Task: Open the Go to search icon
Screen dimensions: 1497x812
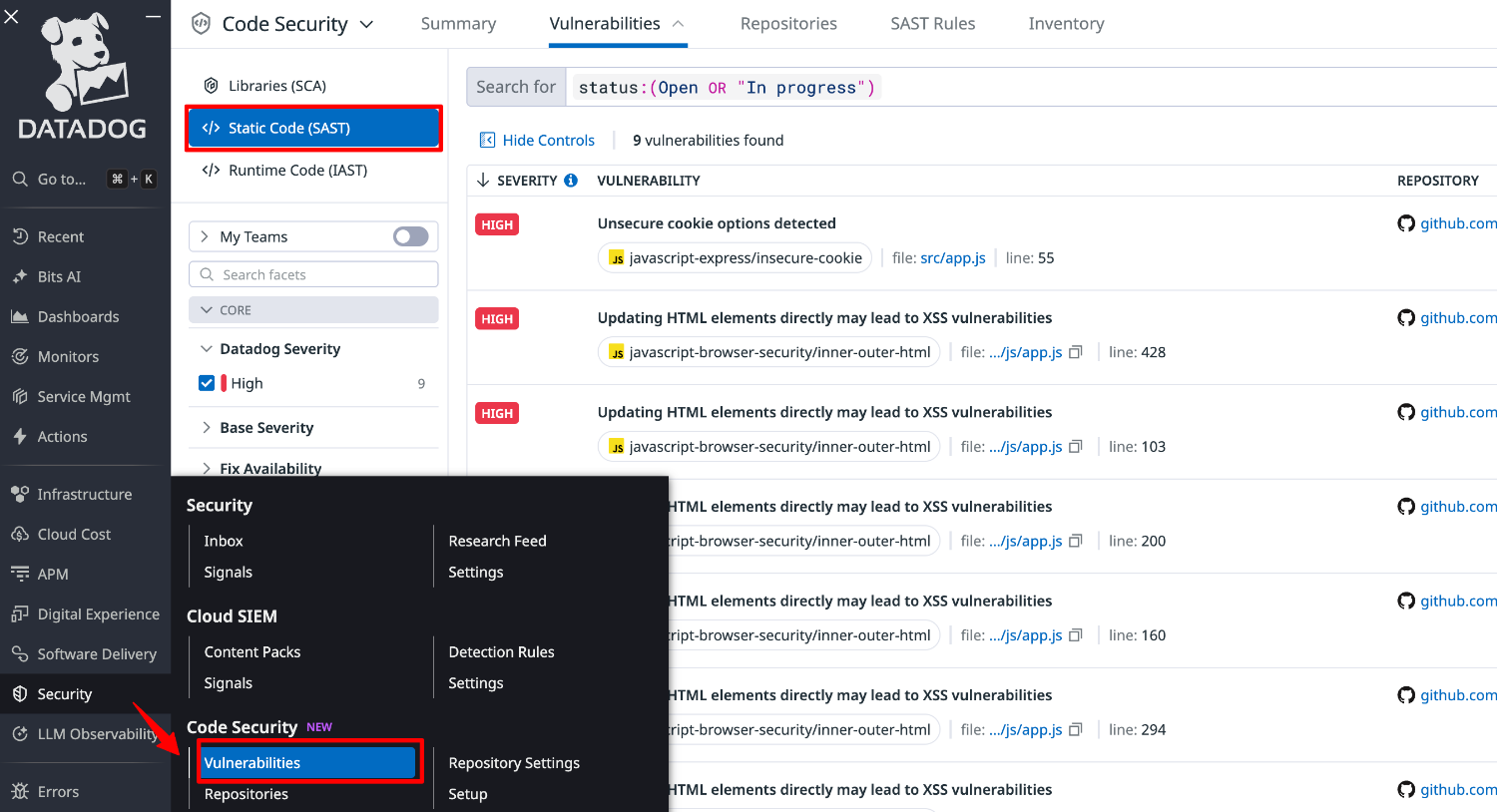Action: coord(20,180)
